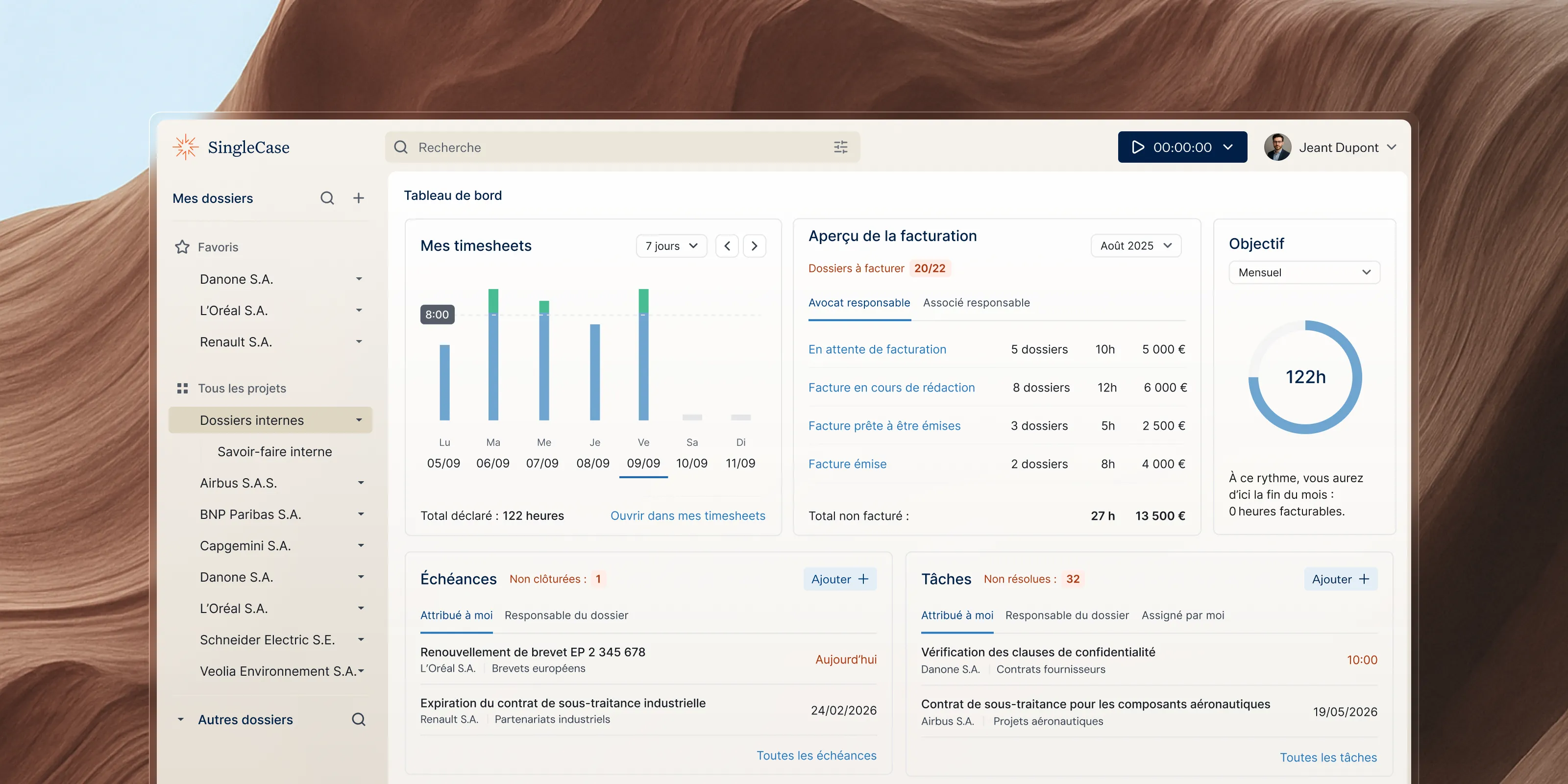Image resolution: width=1568 pixels, height=784 pixels.
Task: Go to next timesheet week arrow
Action: [754, 246]
